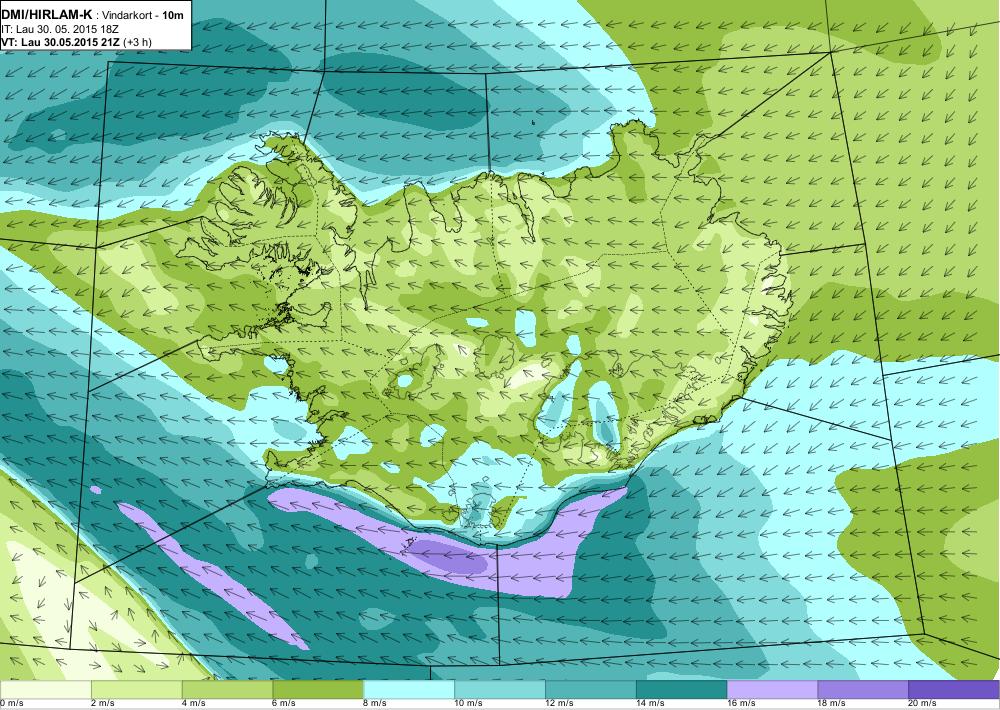Select legend swatch between 16 and 18 m/s

point(772,689)
